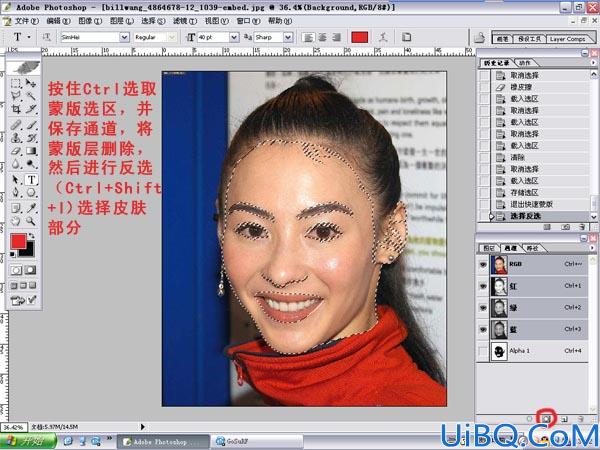The height and width of the screenshot is (450, 600).
Task: Click the create warped text icon
Action: 383,37
